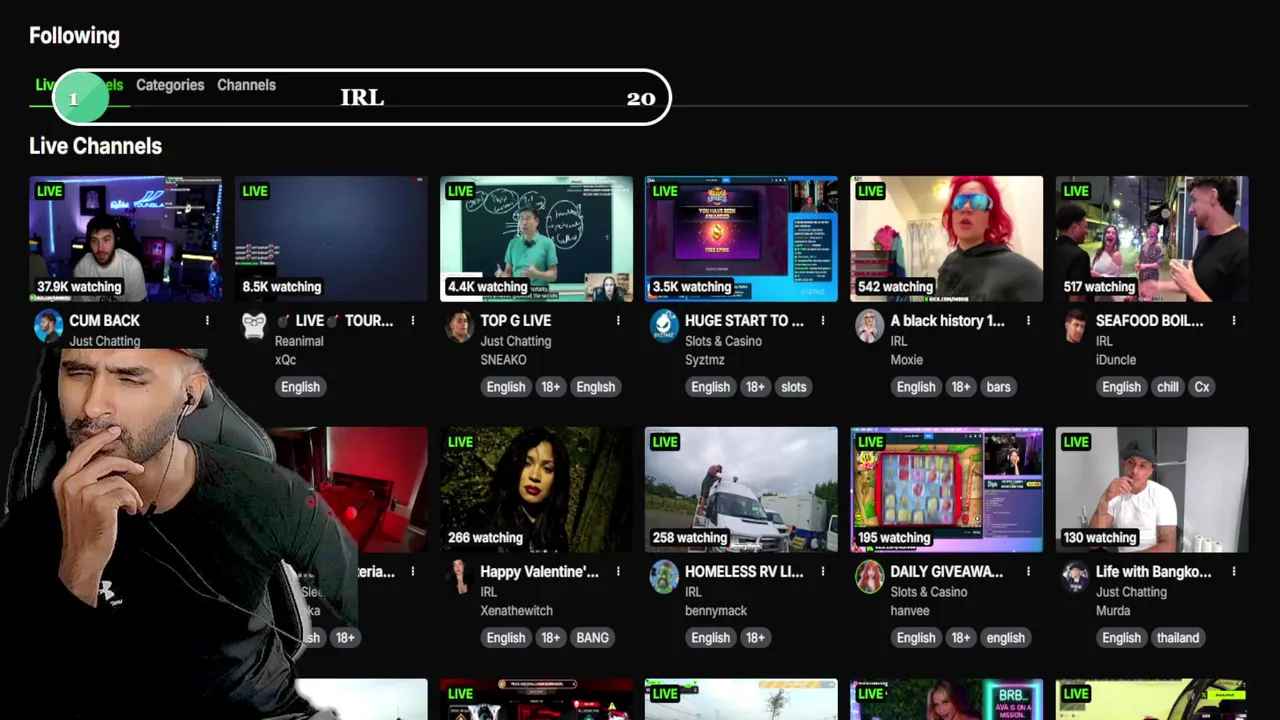Open options for HOMELESS RV LI stream
The width and height of the screenshot is (1280, 720).
(823, 572)
